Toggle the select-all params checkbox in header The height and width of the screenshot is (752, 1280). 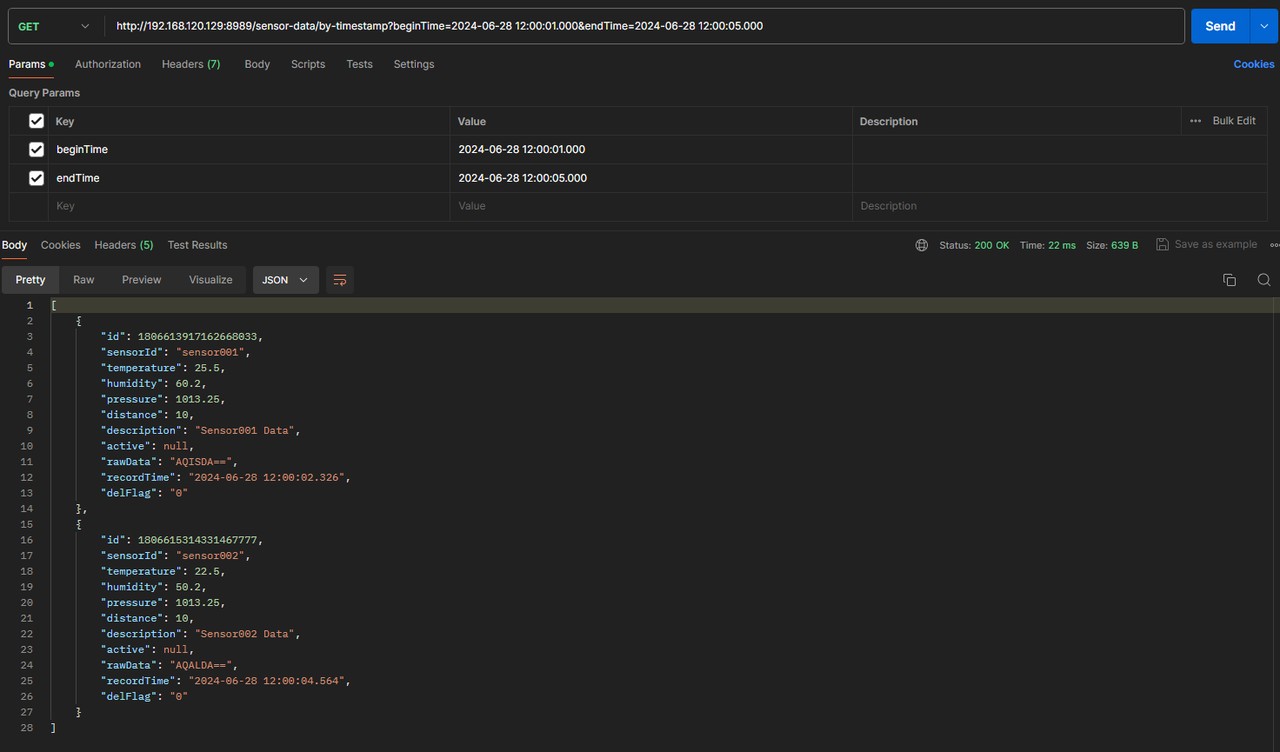pos(37,121)
